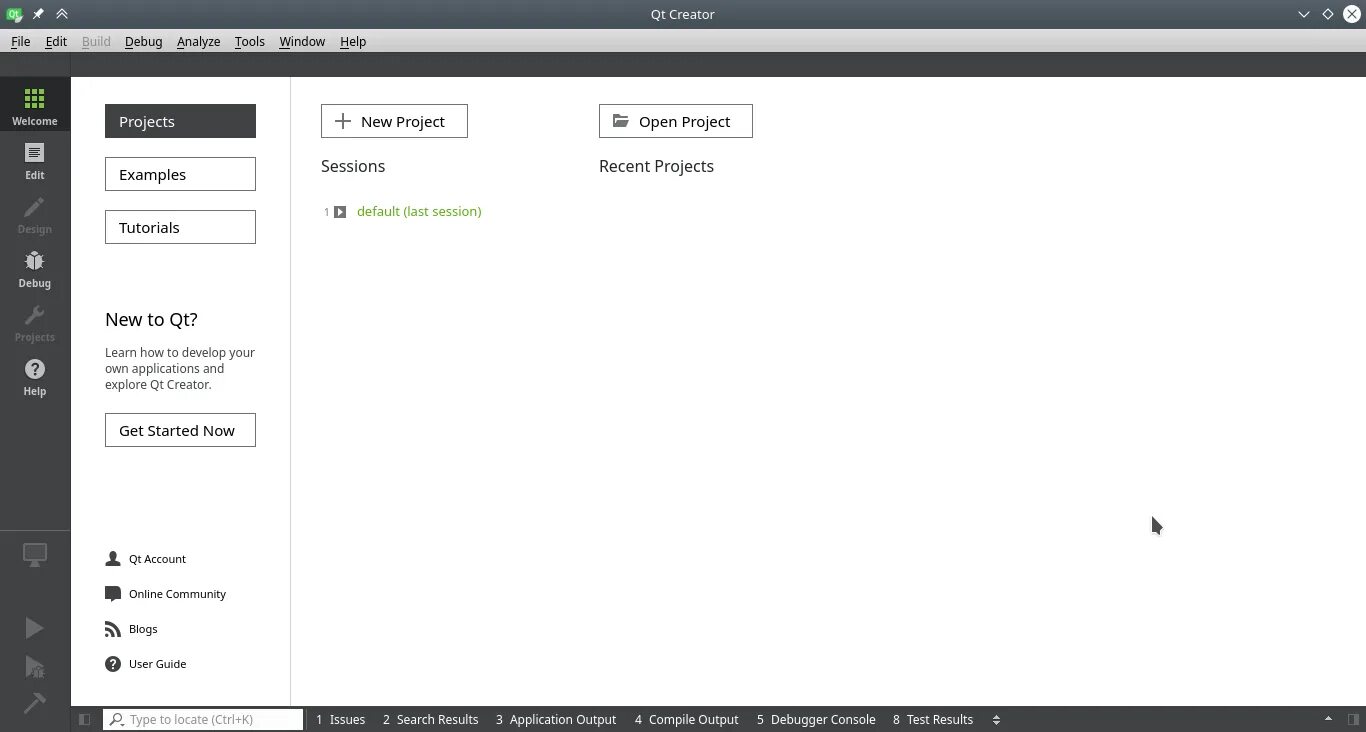The width and height of the screenshot is (1366, 732).
Task: Click the keep-above double chevron icon
Action: click(62, 14)
